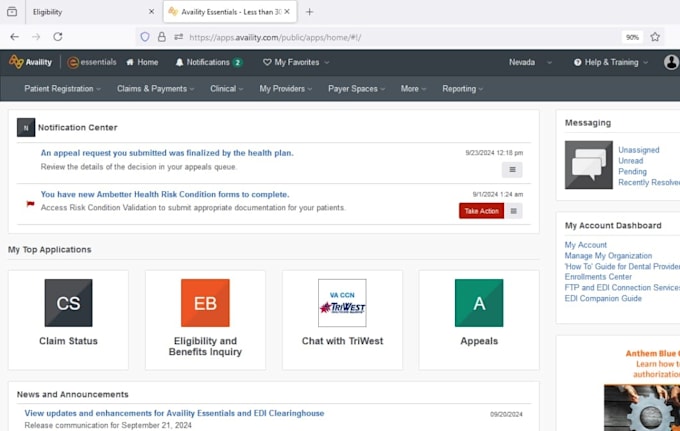Viewport: 680px width, 431px height.
Task: Open the Firefox View icon
Action: (12, 12)
